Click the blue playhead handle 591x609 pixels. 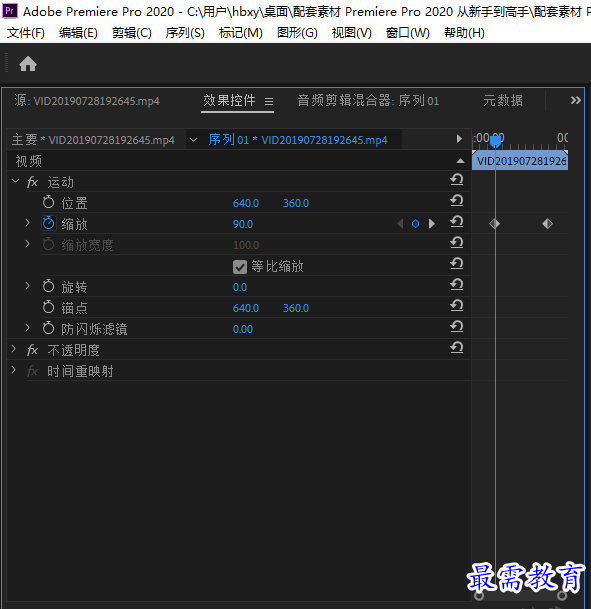tap(495, 141)
